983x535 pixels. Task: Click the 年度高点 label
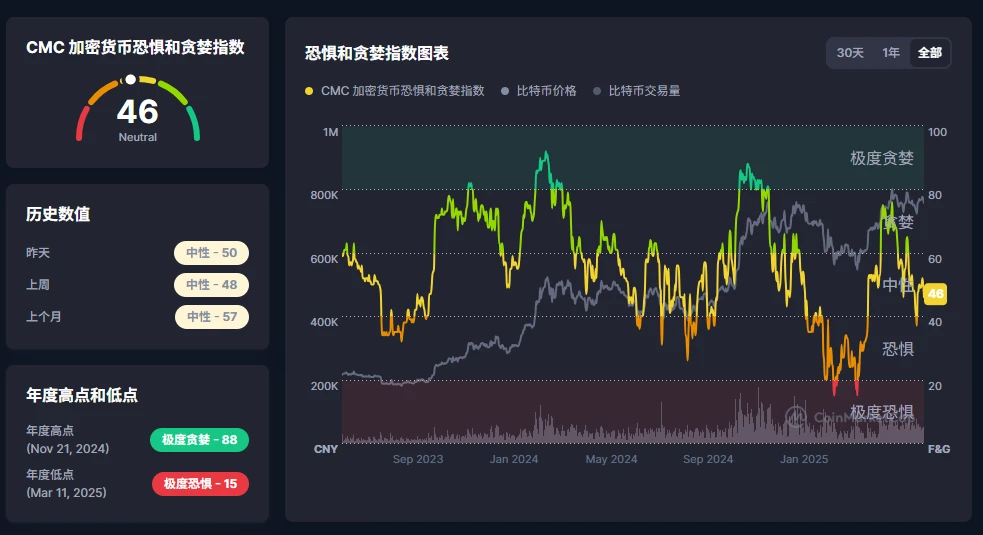click(x=50, y=430)
